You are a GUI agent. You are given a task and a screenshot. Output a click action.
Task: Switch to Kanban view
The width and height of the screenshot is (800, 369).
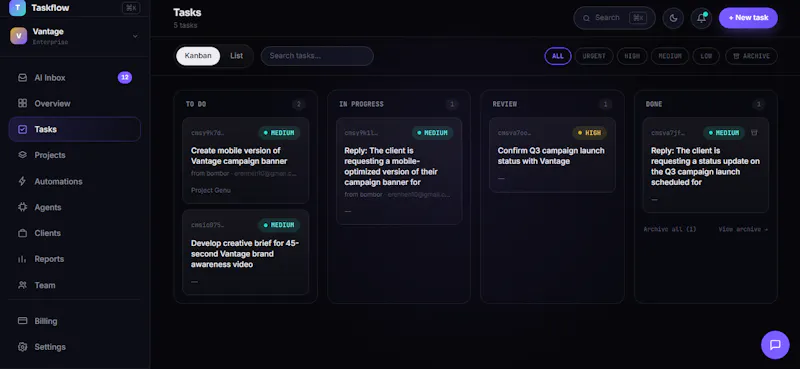point(198,56)
